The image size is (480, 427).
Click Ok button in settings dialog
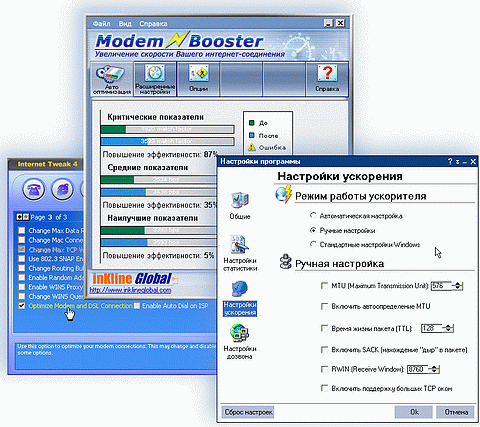tap(414, 412)
